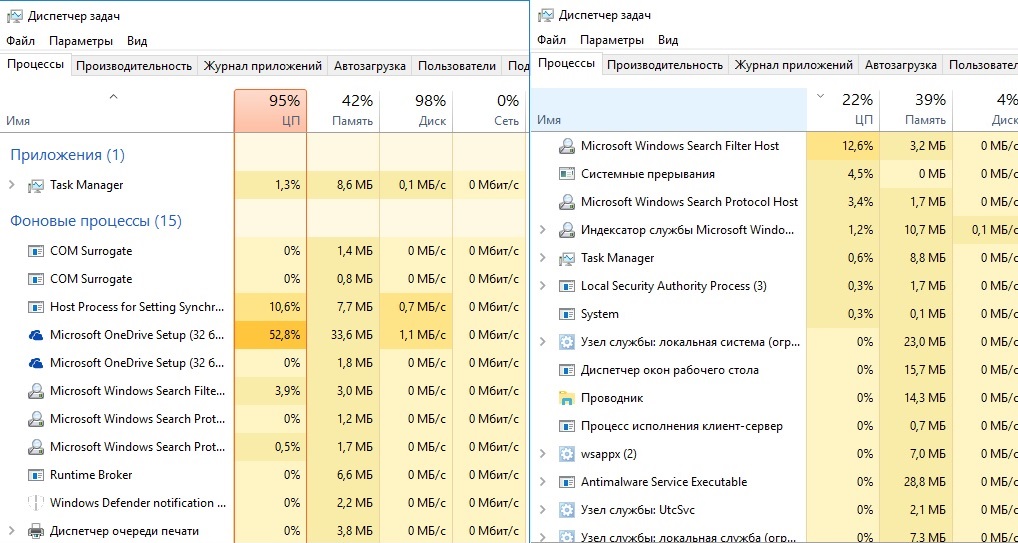The width and height of the screenshot is (1018, 543).
Task: Sort by Сеть column in left window
Action: click(x=489, y=110)
